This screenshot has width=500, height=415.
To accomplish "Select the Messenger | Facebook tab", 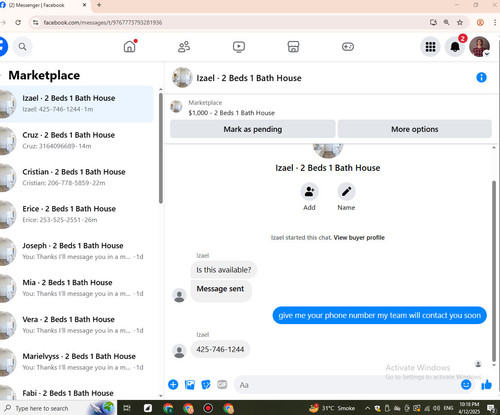I will tap(43, 5).
